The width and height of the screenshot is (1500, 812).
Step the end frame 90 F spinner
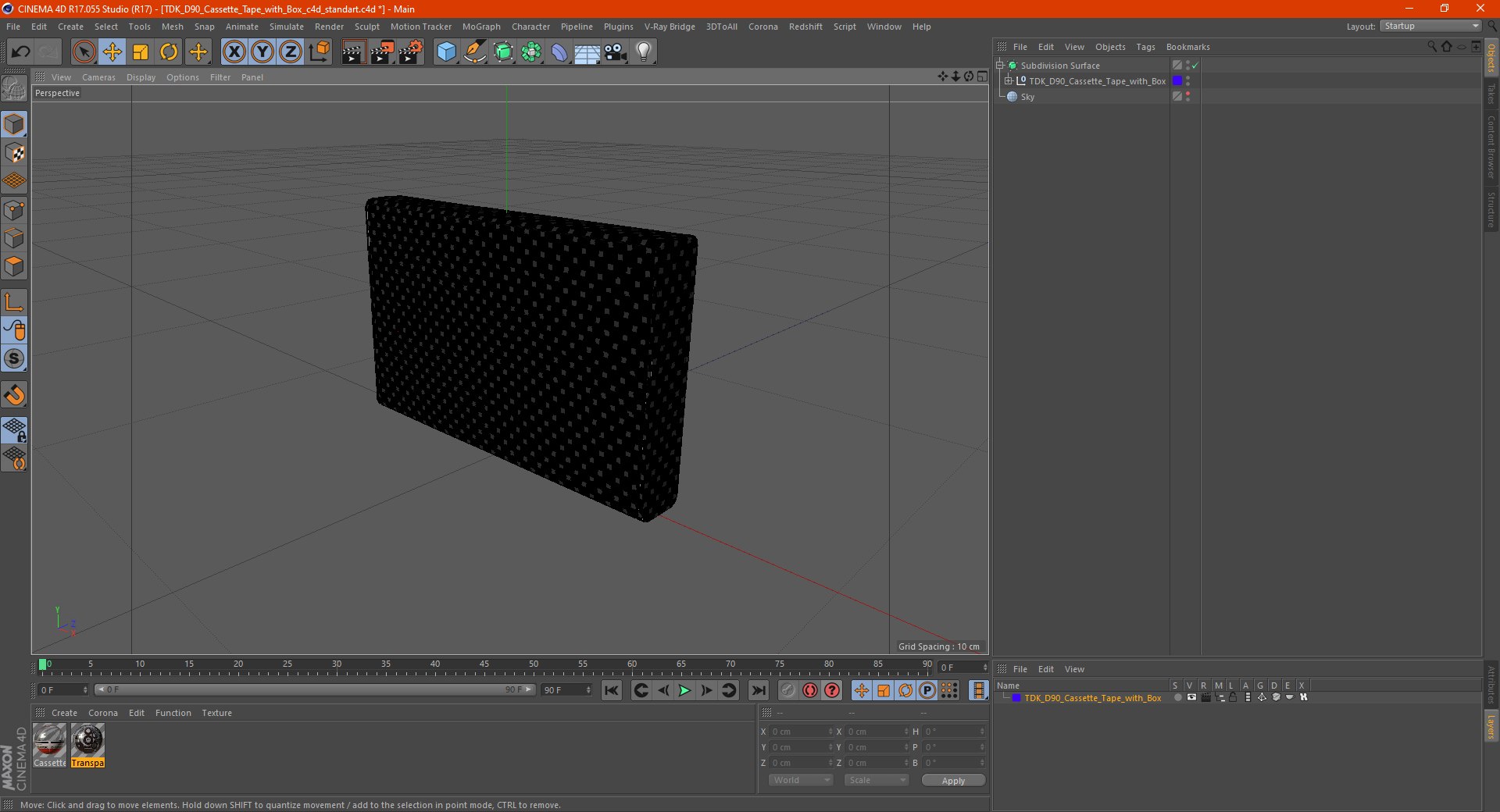point(588,690)
